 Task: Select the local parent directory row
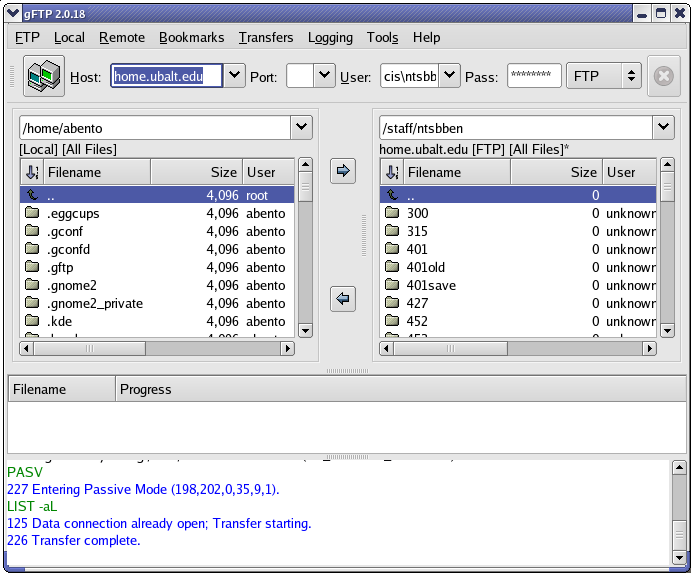click(157, 195)
